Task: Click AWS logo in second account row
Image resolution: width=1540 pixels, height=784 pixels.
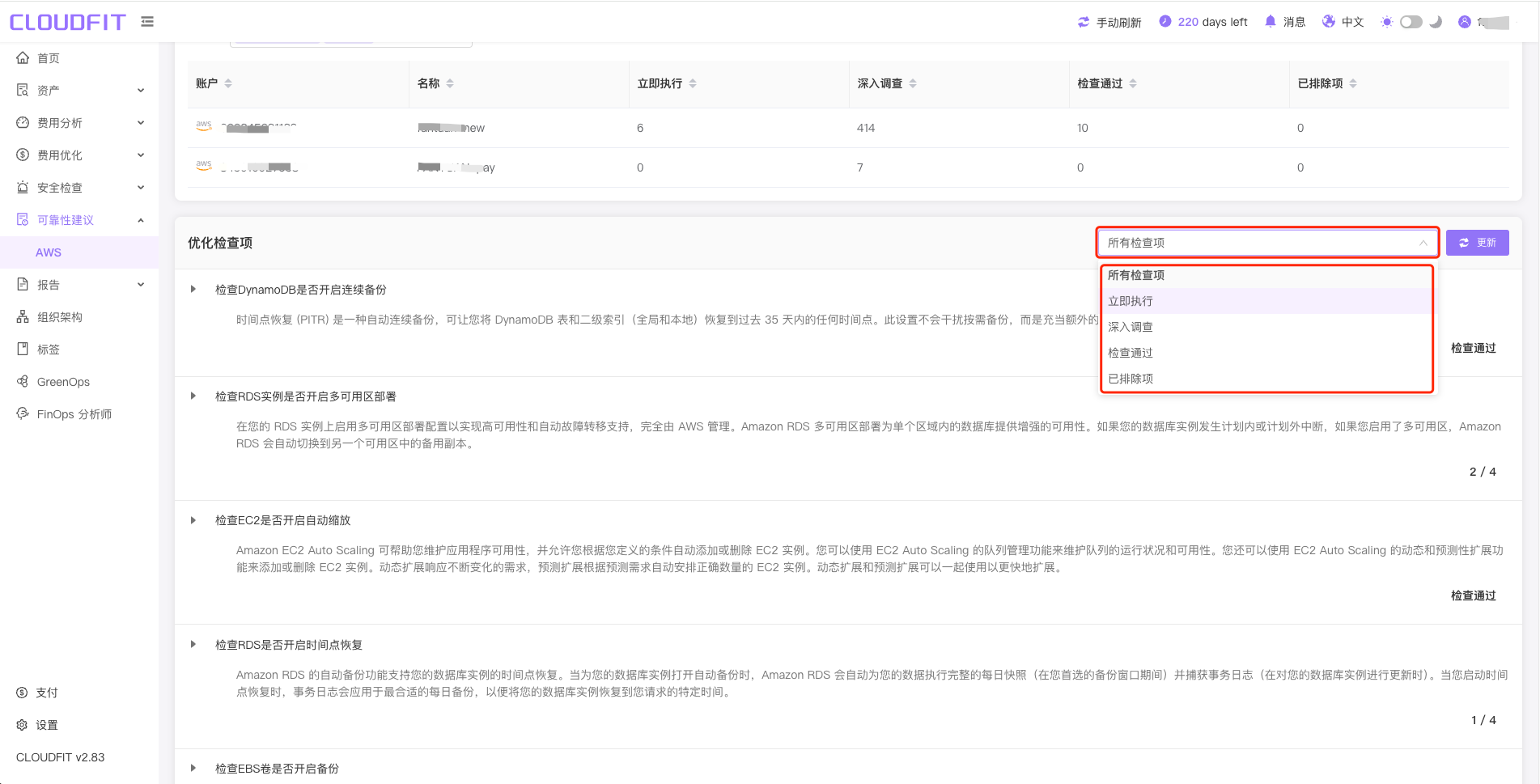Action: click(x=204, y=166)
